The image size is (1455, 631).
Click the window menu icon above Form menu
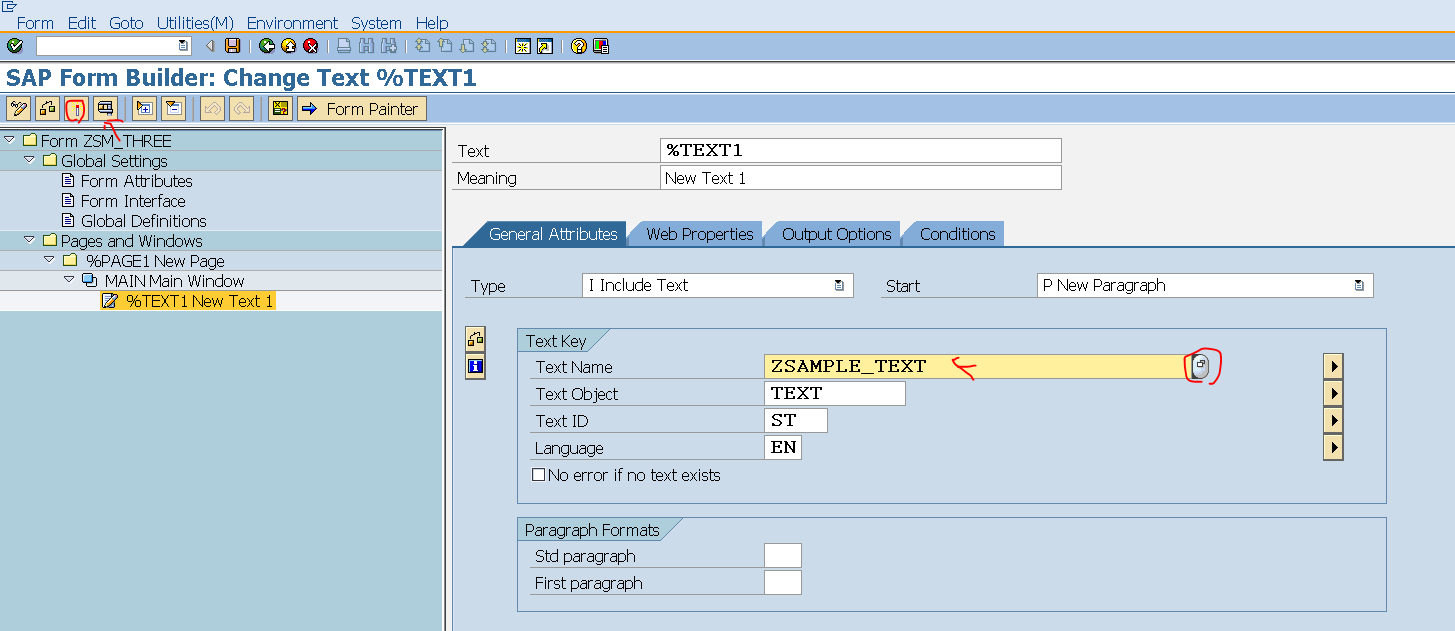pyautogui.click(x=10, y=6)
